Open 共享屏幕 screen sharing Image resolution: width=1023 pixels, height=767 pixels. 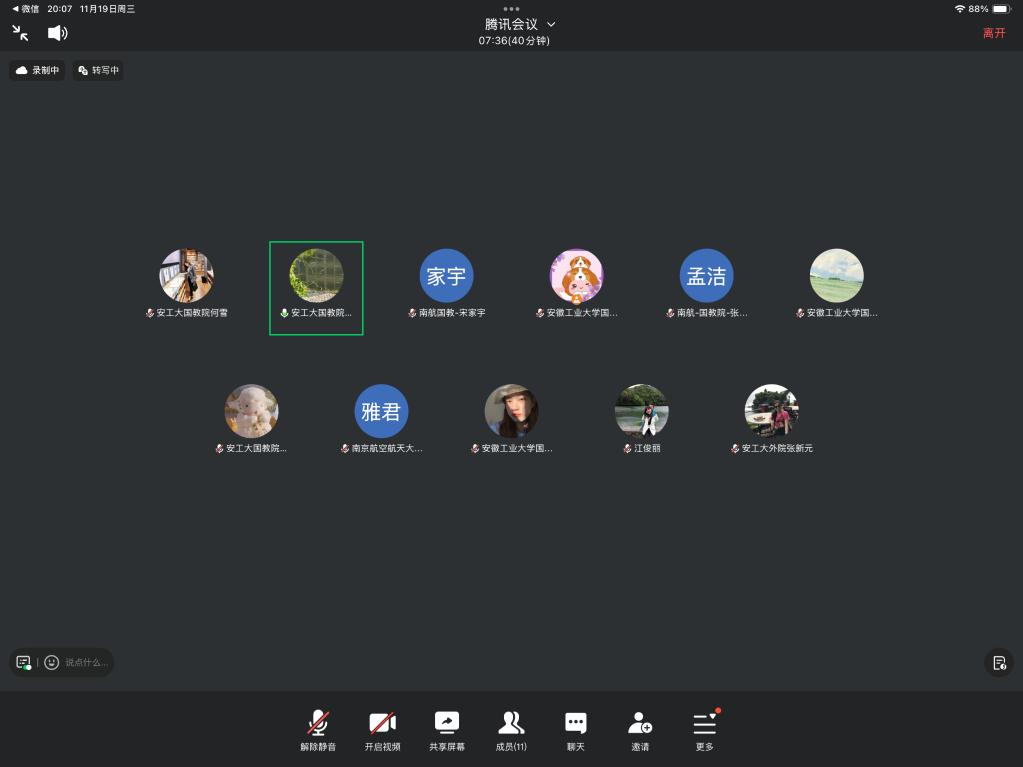coord(446,730)
